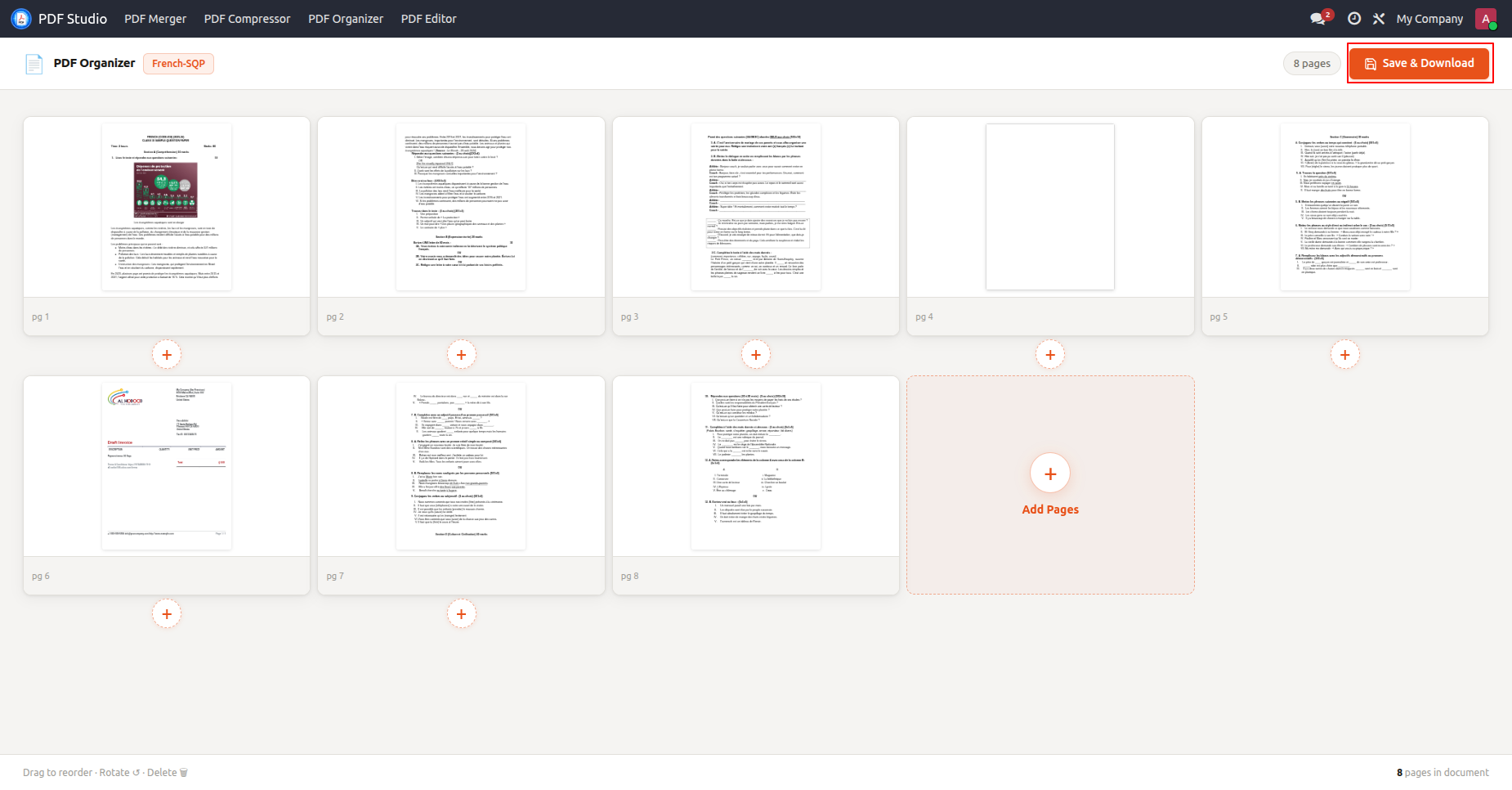Open the PDF Organizer menu item
1512x790 pixels.
[x=346, y=19]
